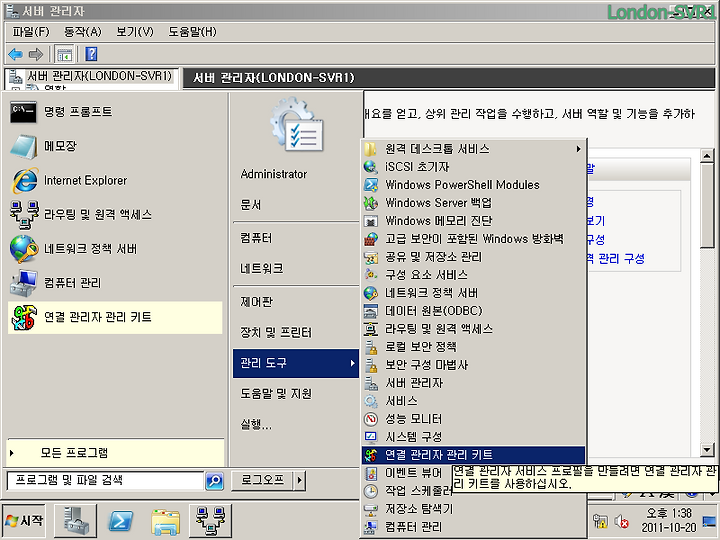Open 서비스 from admin tools
720x540 pixels.
coord(473,401)
